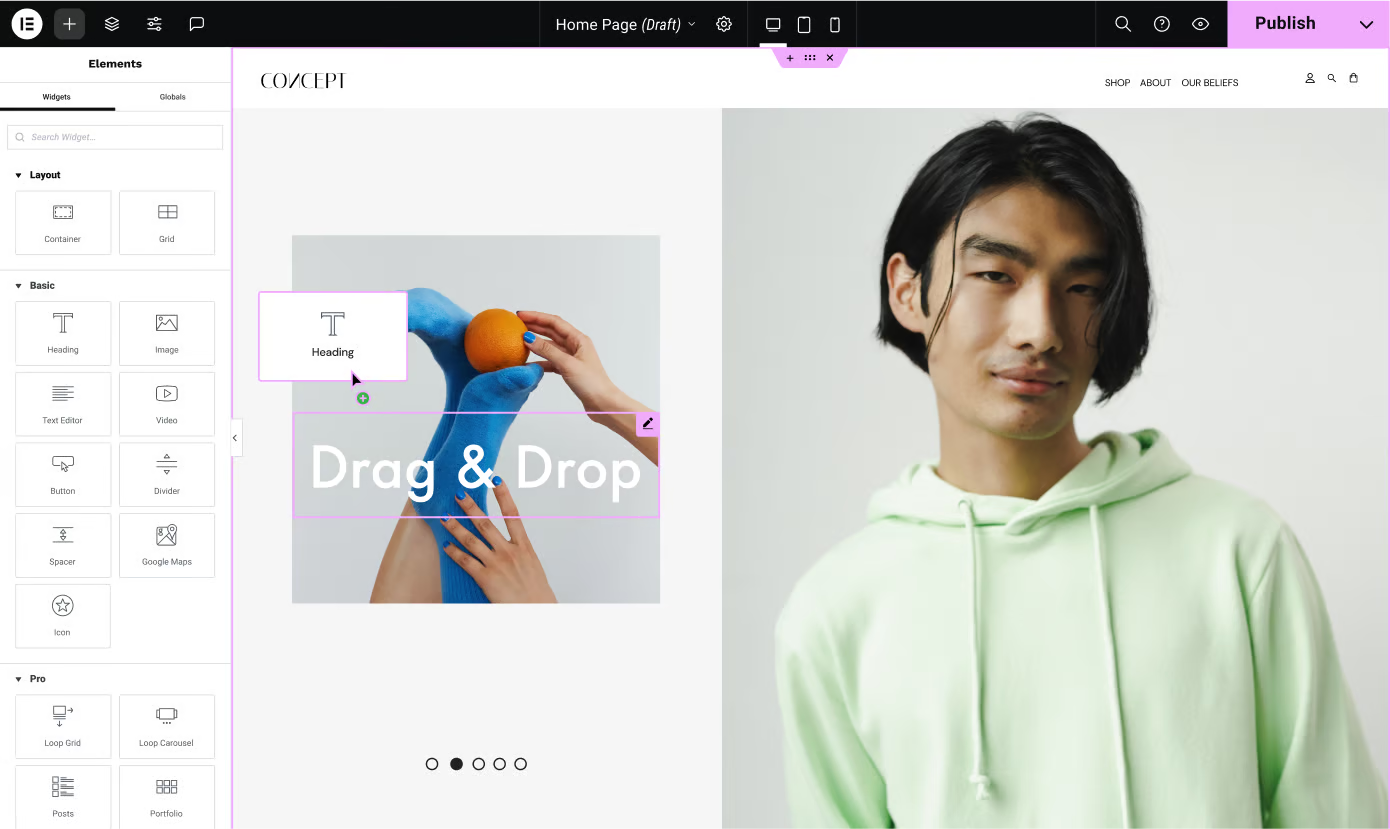Switch to the Globals tab
Image resolution: width=1390 pixels, height=829 pixels.
172,96
